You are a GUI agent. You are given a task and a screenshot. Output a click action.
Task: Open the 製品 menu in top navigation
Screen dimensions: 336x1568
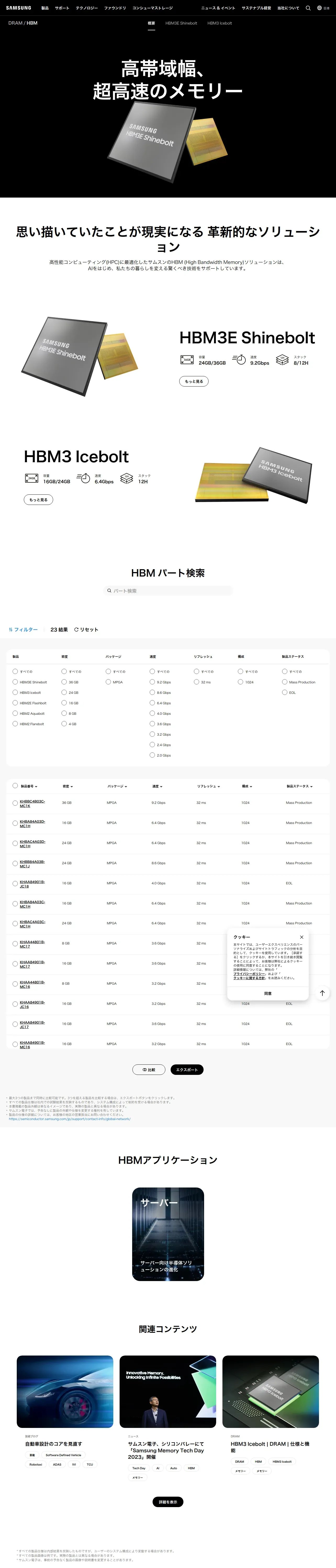(x=45, y=8)
